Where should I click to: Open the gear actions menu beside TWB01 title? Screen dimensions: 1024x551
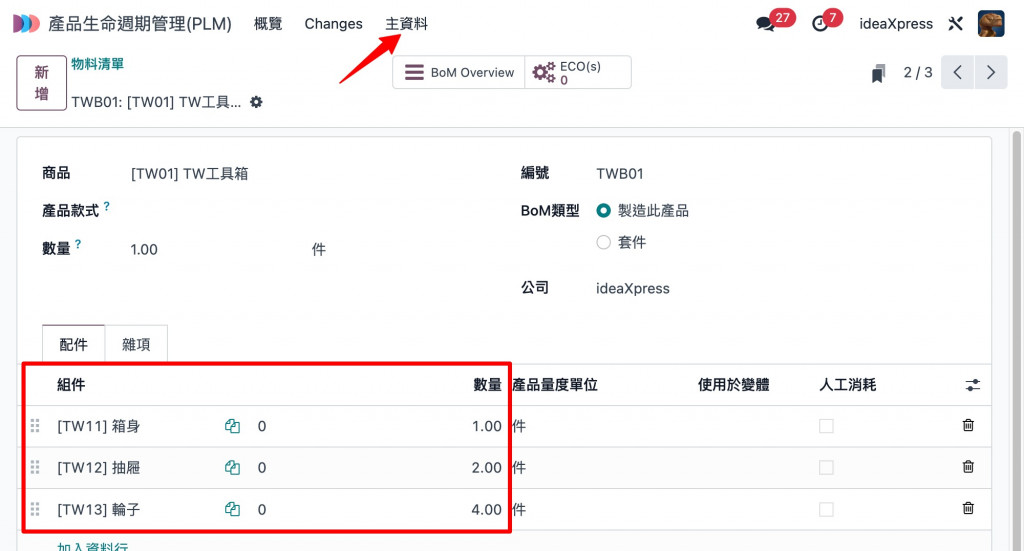(256, 102)
